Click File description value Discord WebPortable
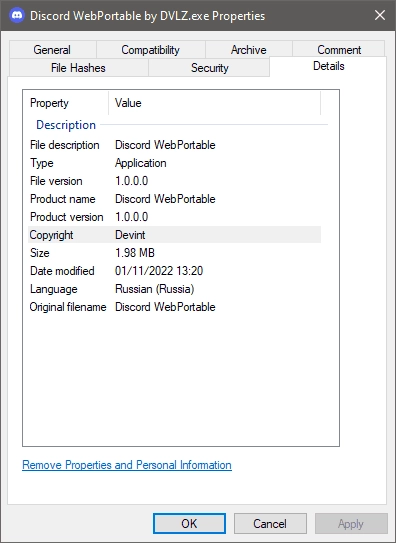This screenshot has height=543, width=396. coord(165,145)
